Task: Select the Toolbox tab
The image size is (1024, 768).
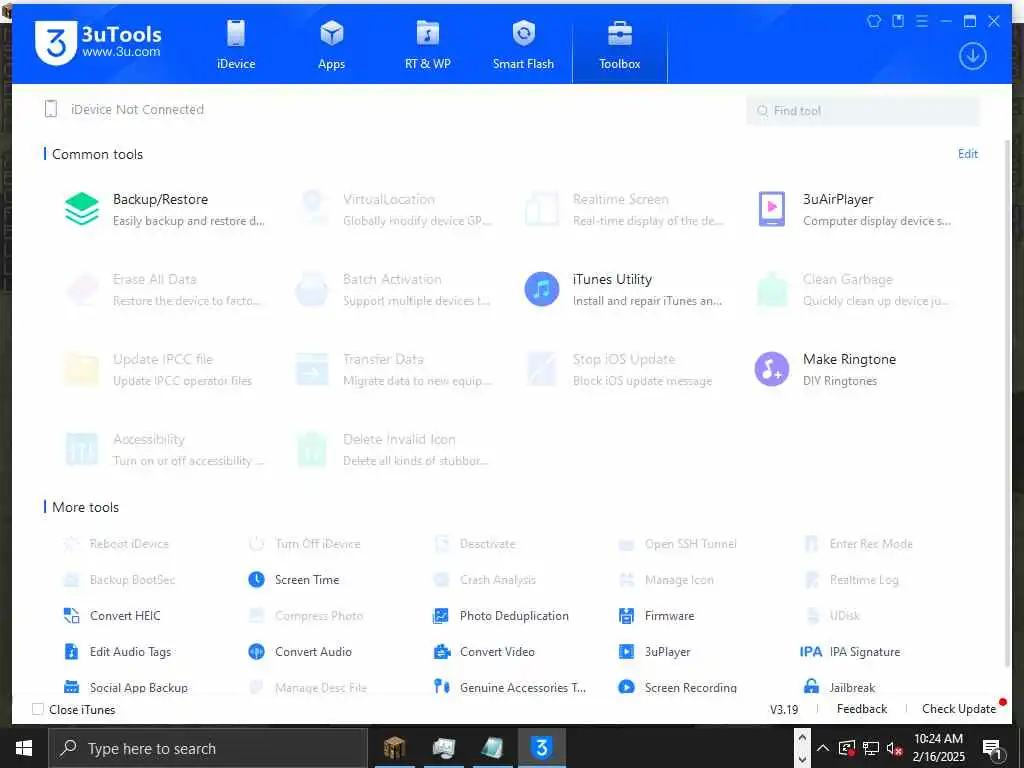Action: [620, 44]
